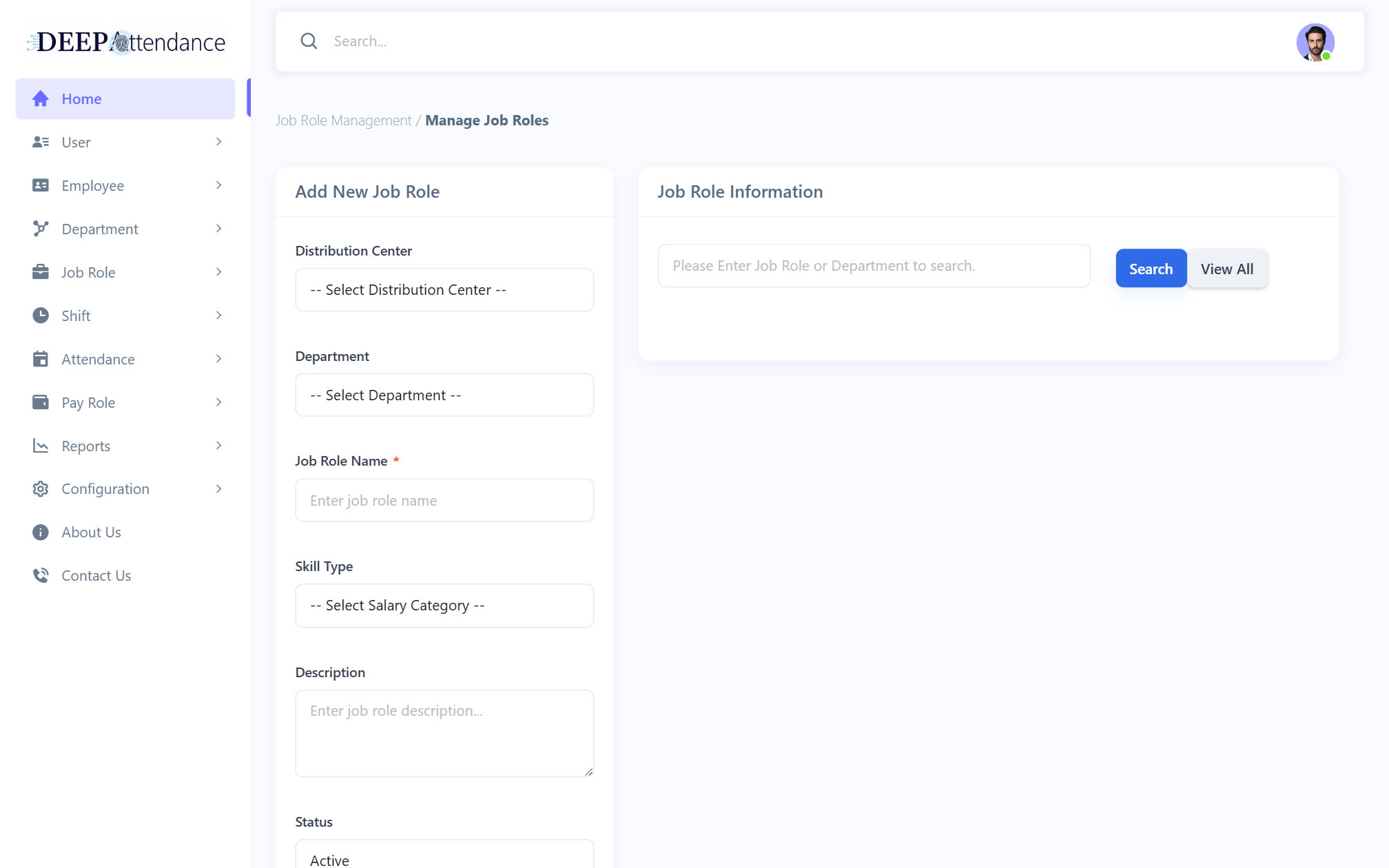Click Job Role Management breadcrumb link
This screenshot has width=1389, height=868.
[x=343, y=121]
